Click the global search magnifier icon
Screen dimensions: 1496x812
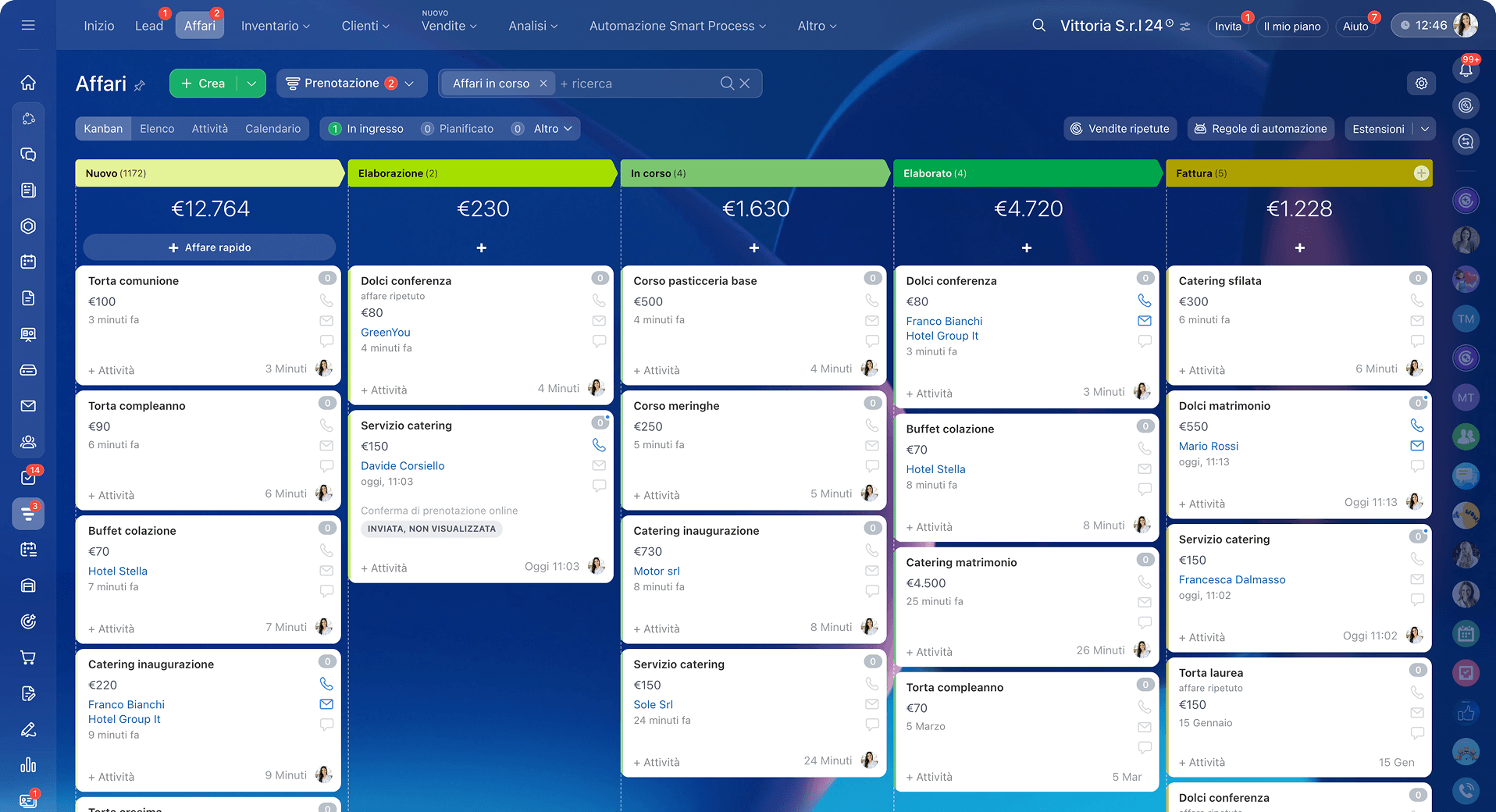click(1038, 25)
